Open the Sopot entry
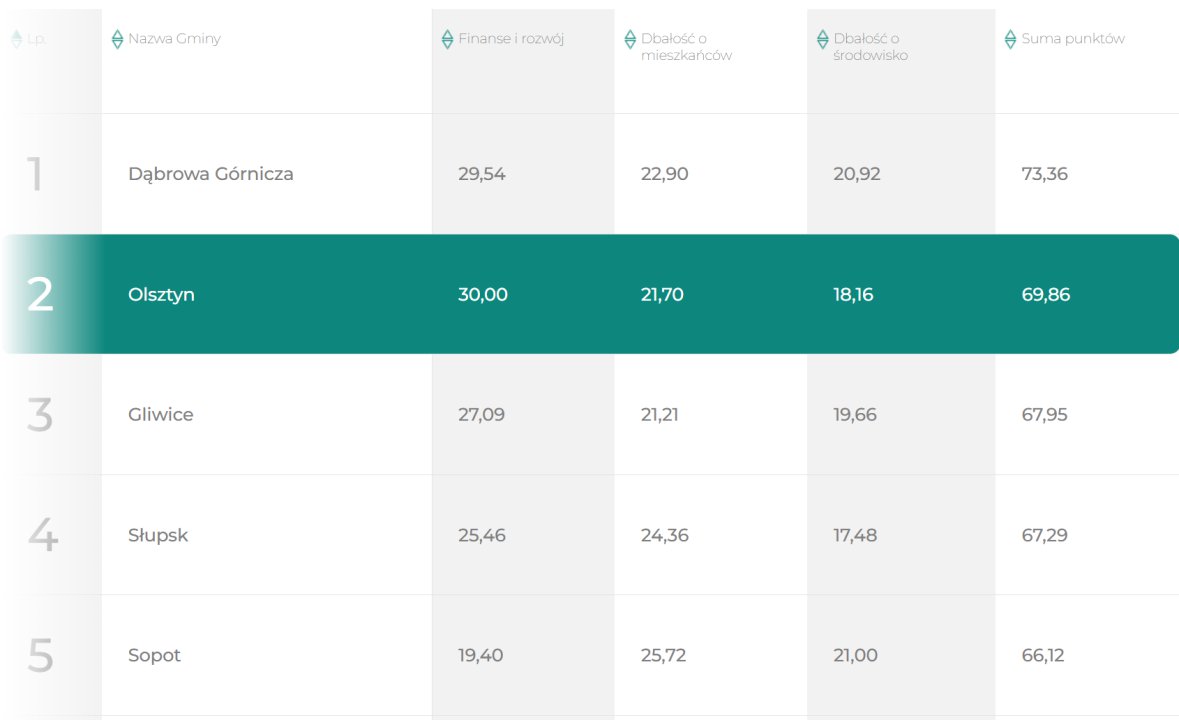 tap(154, 655)
